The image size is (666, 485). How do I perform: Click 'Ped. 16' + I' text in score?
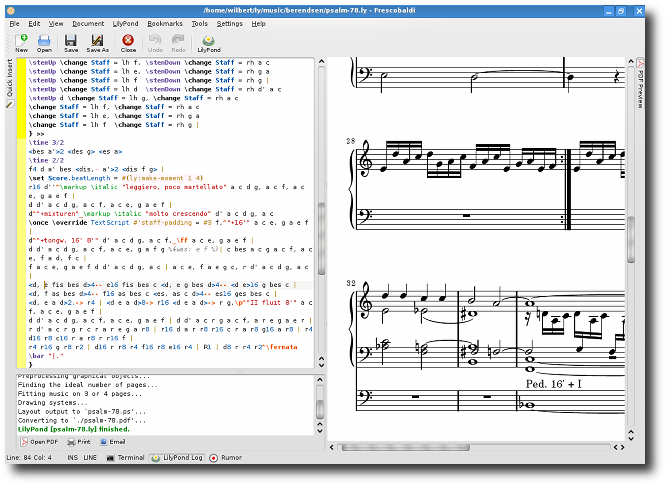[x=553, y=384]
